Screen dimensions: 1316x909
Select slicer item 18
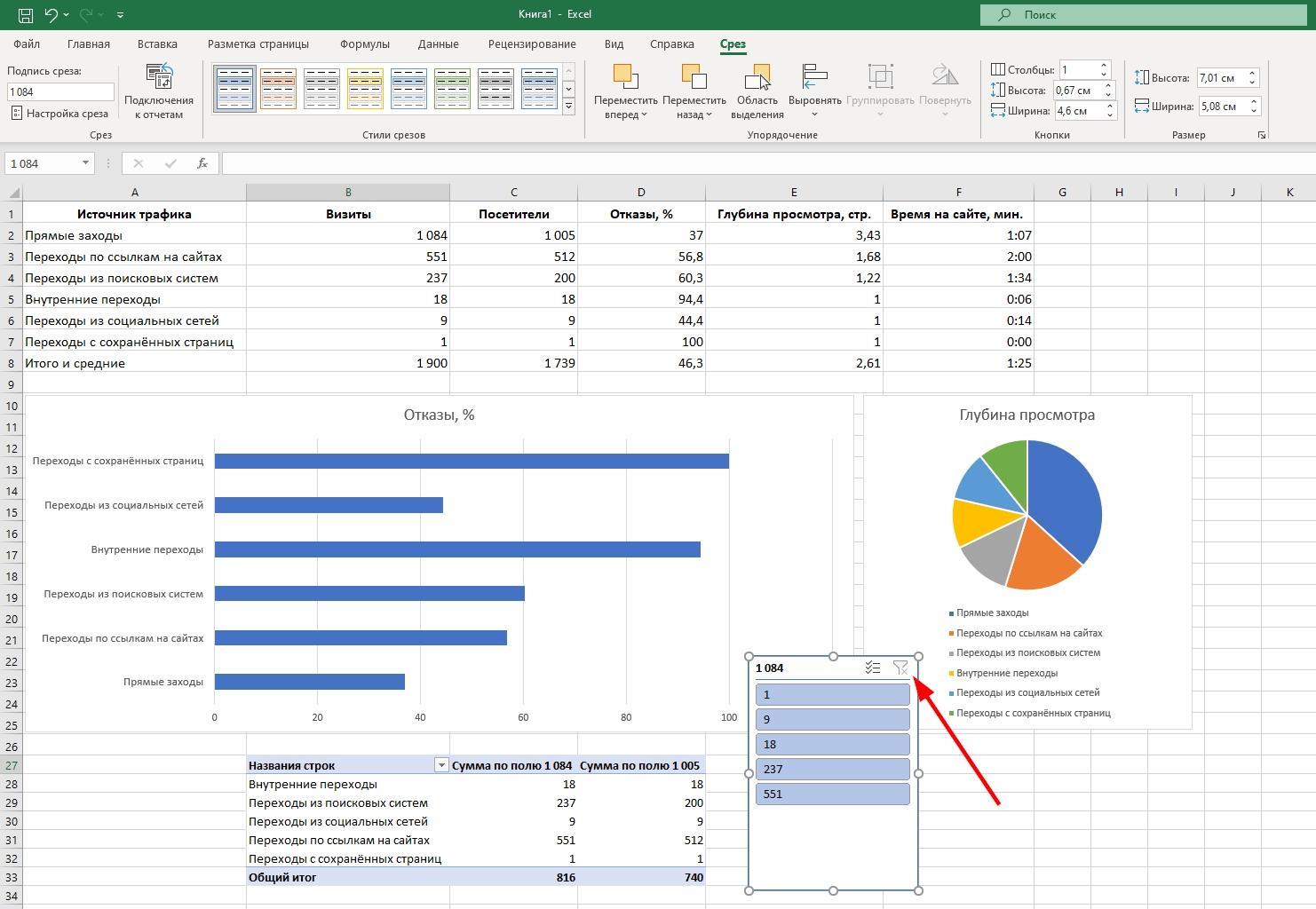tap(833, 744)
